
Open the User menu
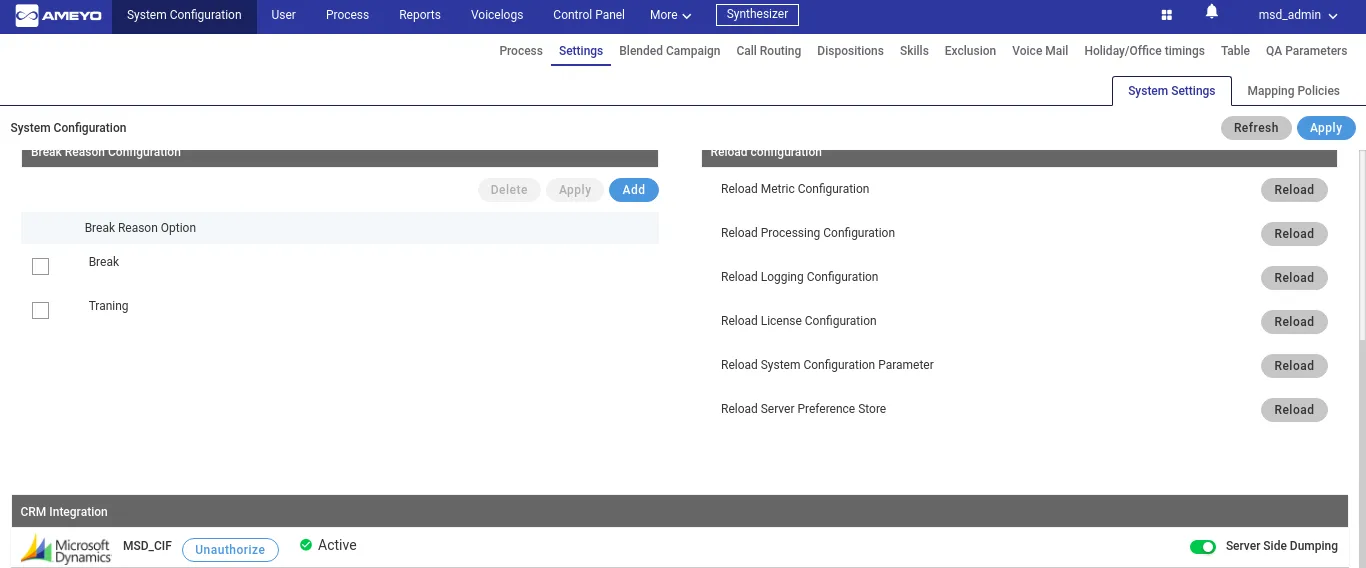point(283,15)
